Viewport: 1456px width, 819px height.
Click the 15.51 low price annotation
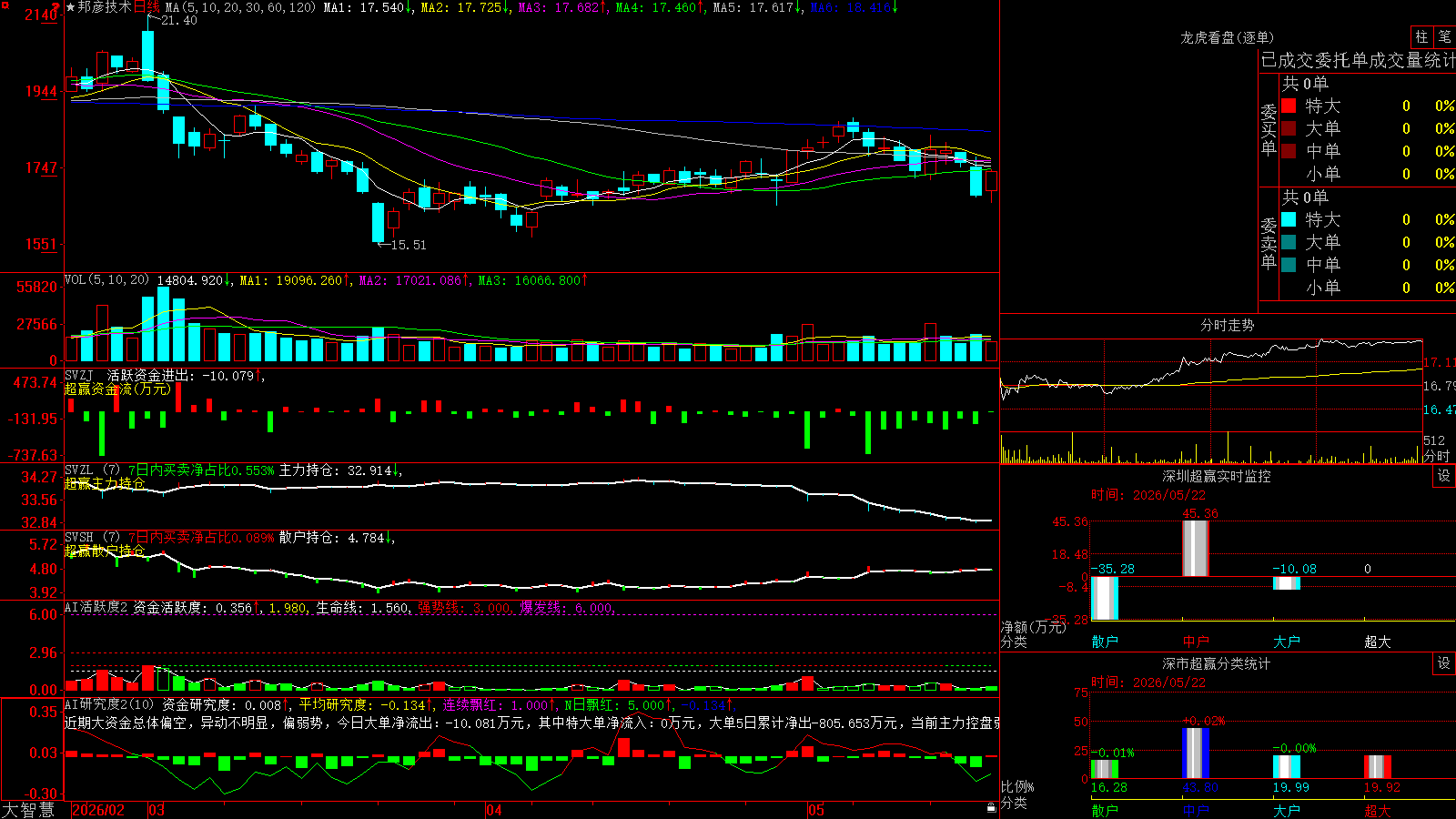tap(409, 245)
